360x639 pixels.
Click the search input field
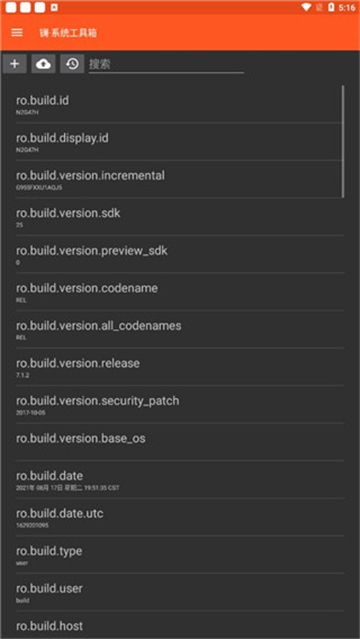coord(166,64)
